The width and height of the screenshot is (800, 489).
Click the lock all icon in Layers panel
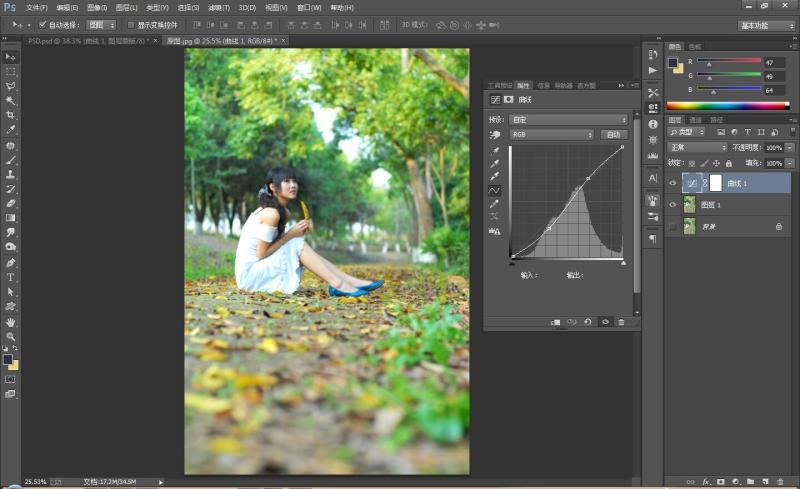click(729, 163)
